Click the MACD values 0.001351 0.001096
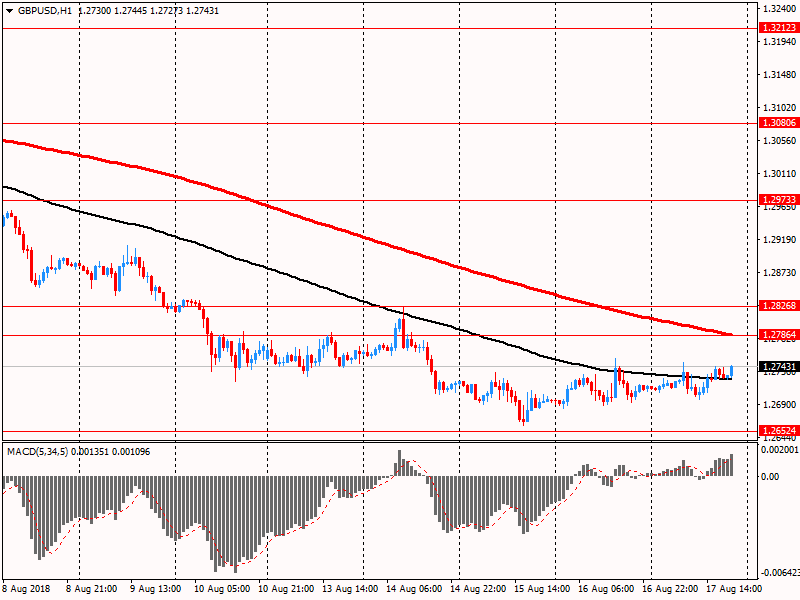The width and height of the screenshot is (800, 600). pyautogui.click(x=111, y=452)
